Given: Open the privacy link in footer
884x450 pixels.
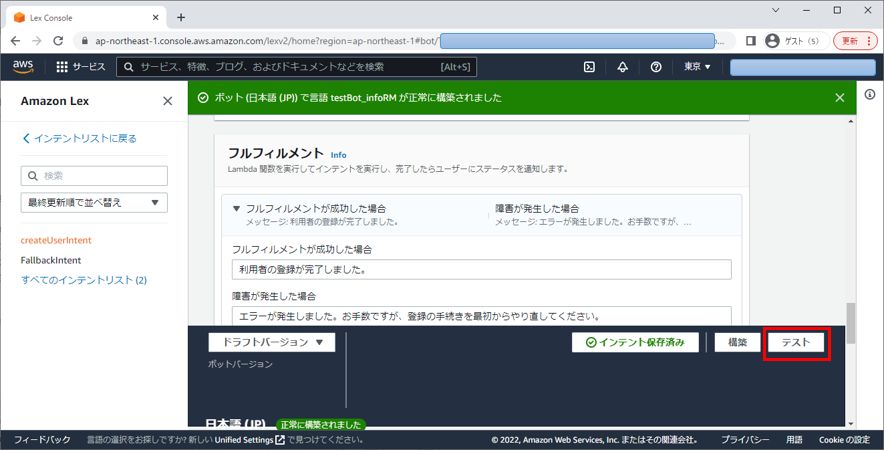Looking at the screenshot, I should 745,440.
